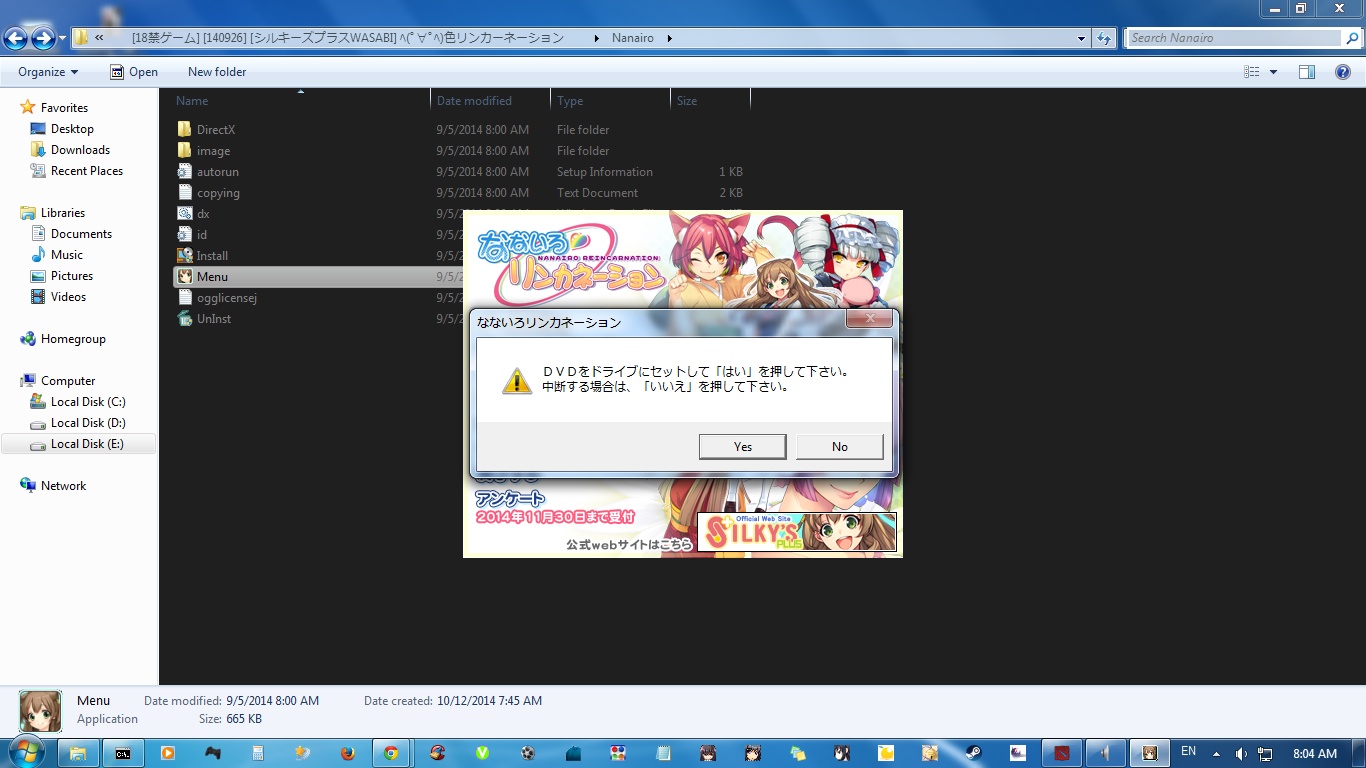1366x768 pixels.
Task: Open the Organize menu
Action: coord(48,72)
